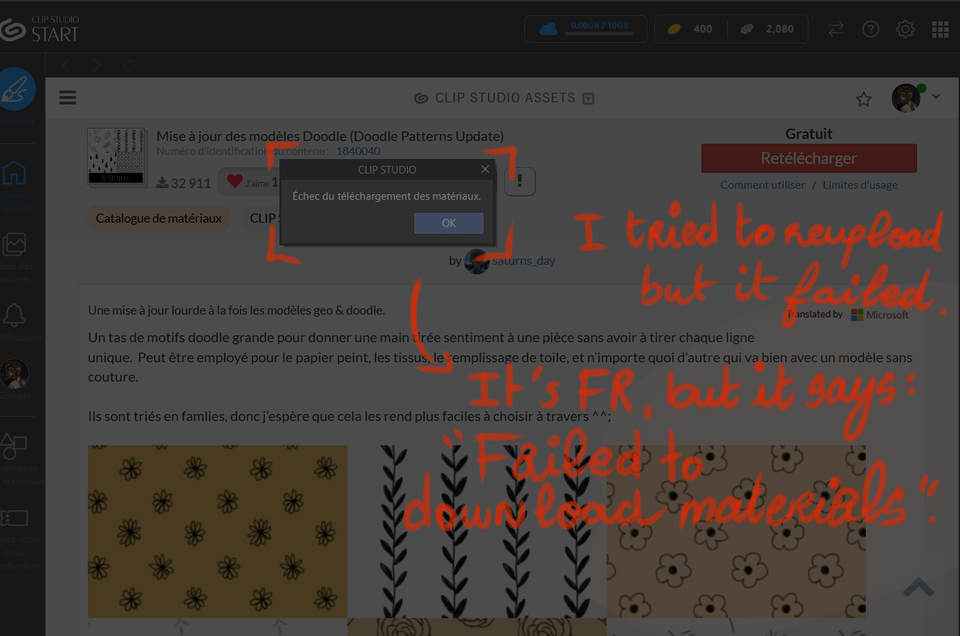The width and height of the screenshot is (960, 636).
Task: Click the favorites star icon
Action: (863, 99)
